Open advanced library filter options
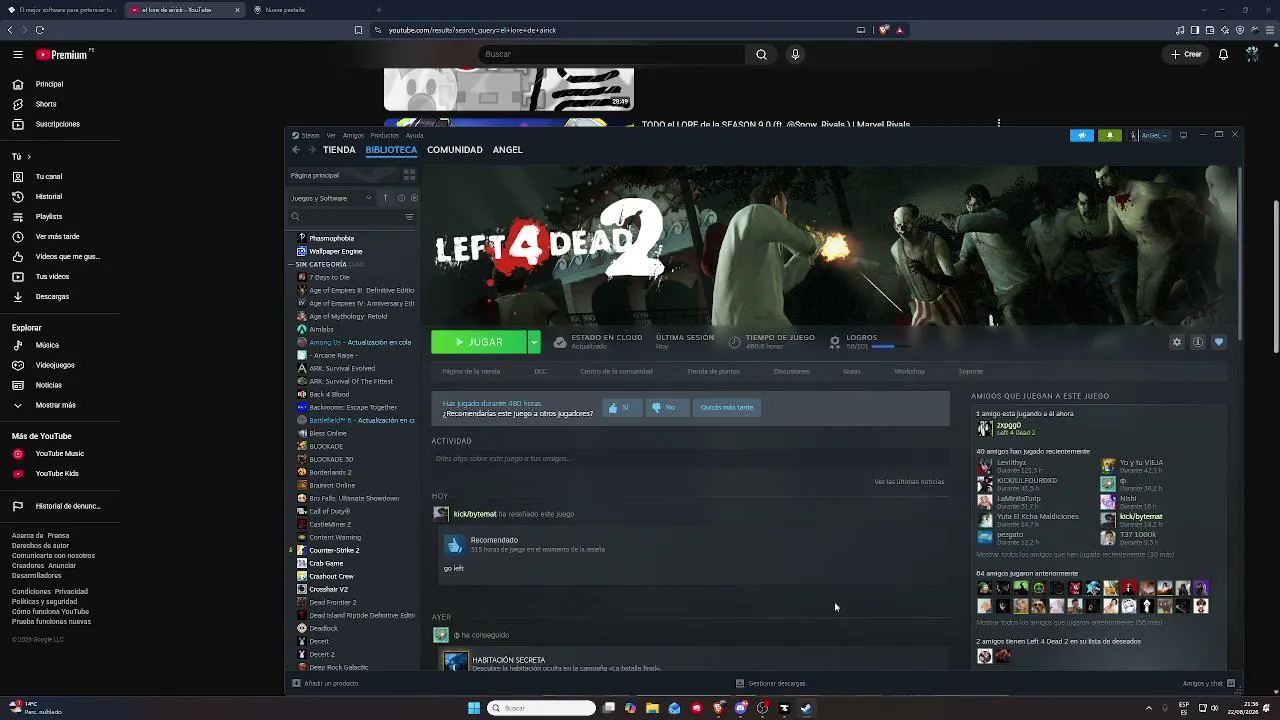Image resolution: width=1280 pixels, height=720 pixels. pos(409,217)
